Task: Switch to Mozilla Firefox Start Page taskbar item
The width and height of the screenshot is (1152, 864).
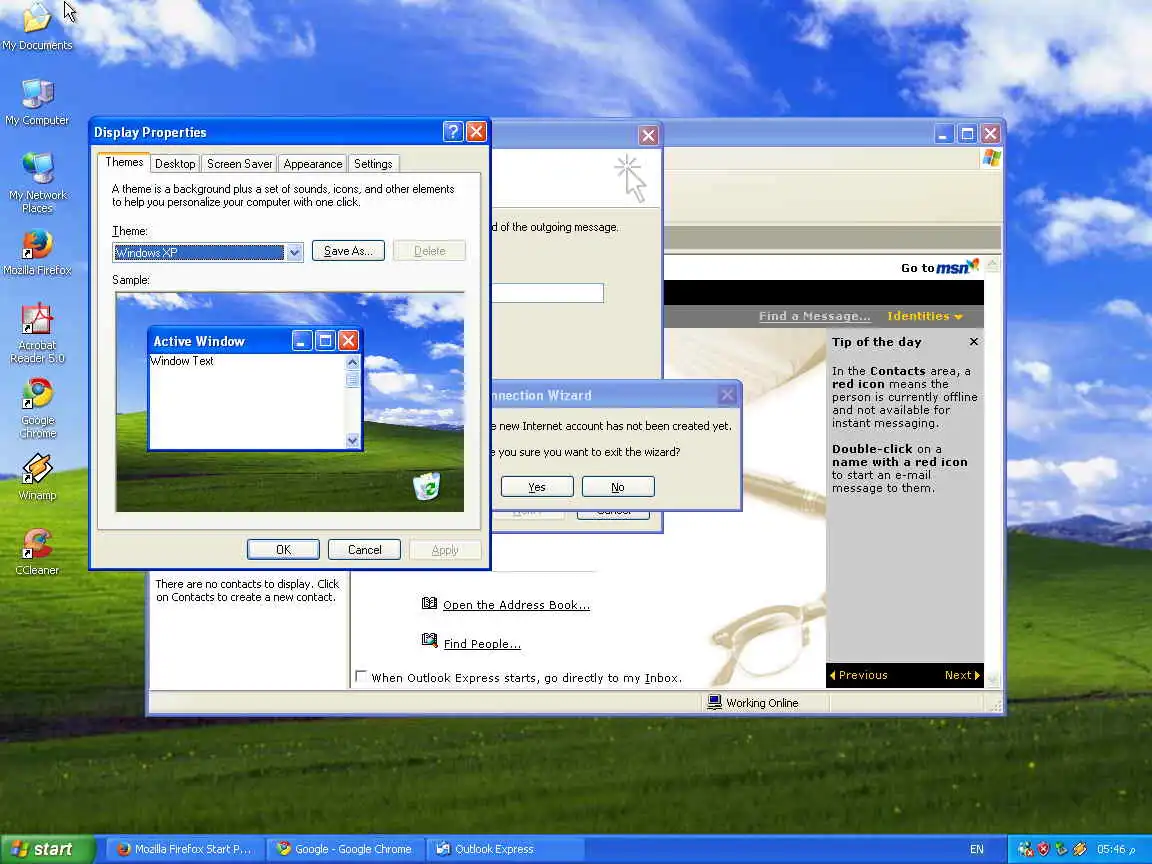Action: pos(184,849)
